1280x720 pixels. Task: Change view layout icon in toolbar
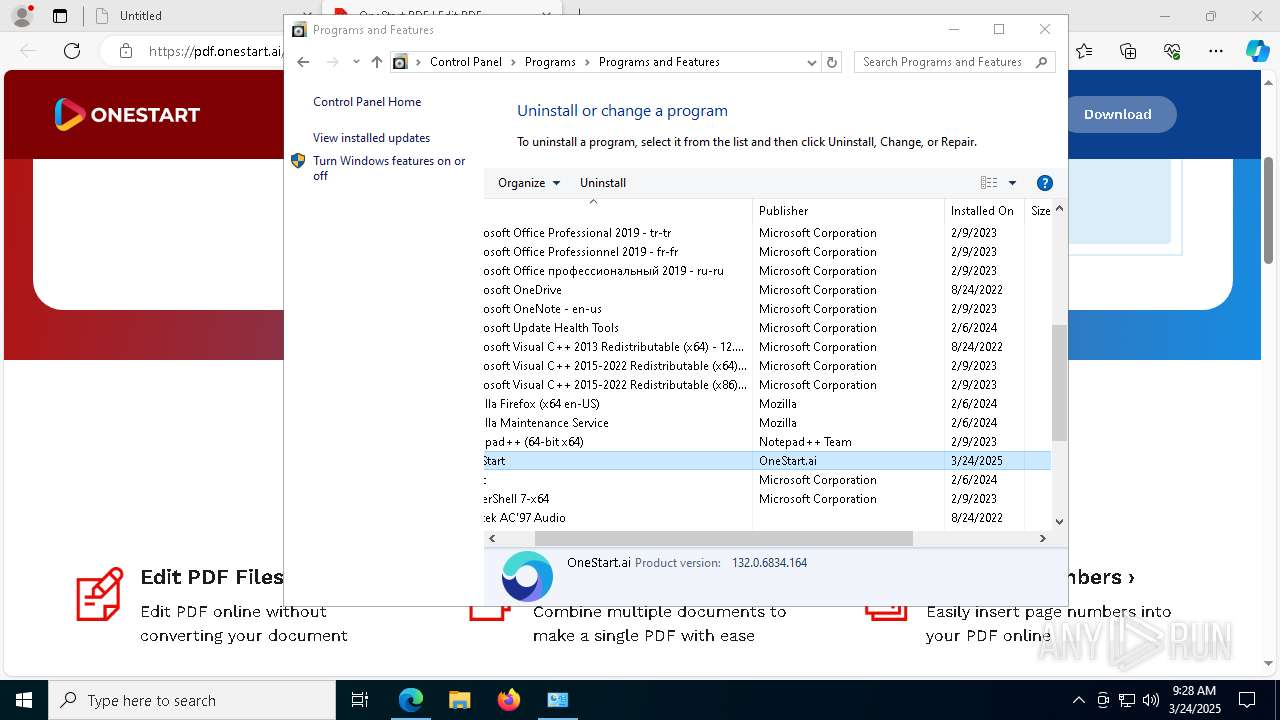point(989,183)
